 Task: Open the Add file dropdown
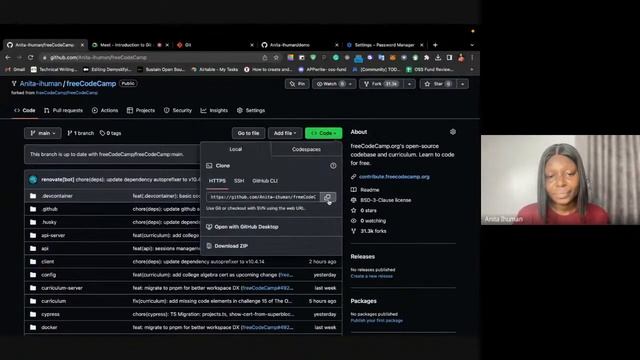pyautogui.click(x=285, y=133)
